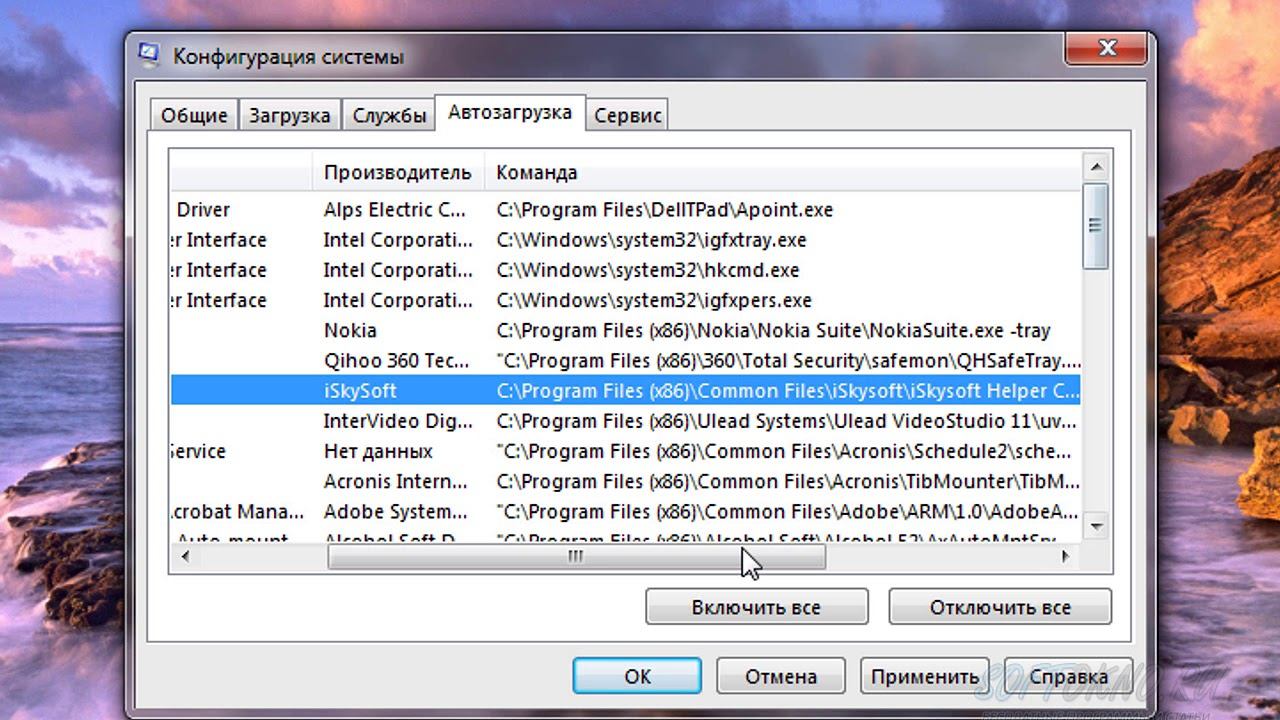Select the Alps Electric C... manufacturer cell
Viewport: 1280px width, 720px height.
point(397,210)
